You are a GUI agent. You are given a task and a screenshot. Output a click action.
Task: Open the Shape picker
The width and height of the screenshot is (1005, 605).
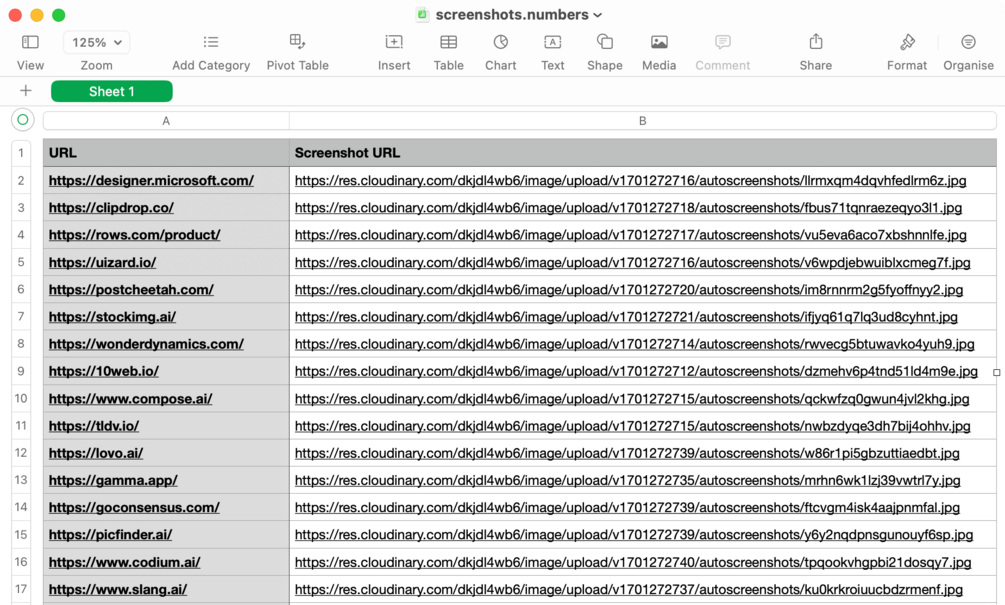tap(604, 42)
